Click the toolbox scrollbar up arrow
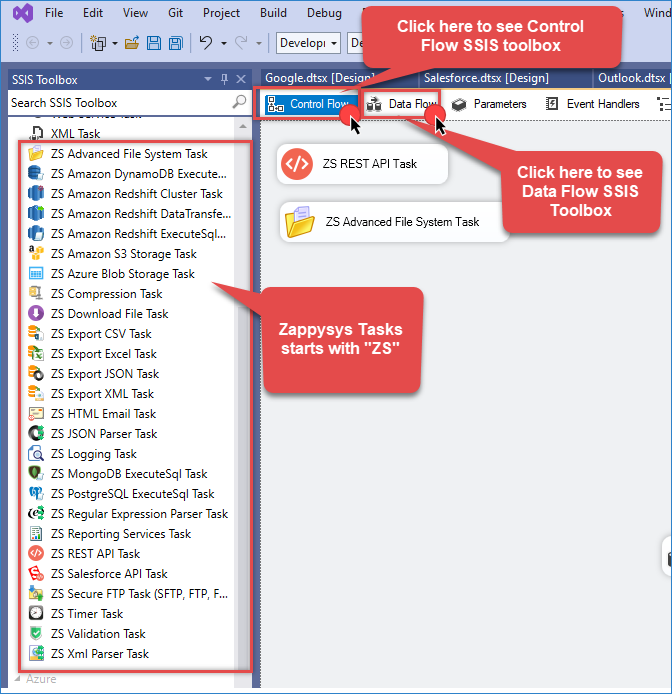Image resolution: width=672 pixels, height=694 pixels. tap(243, 127)
